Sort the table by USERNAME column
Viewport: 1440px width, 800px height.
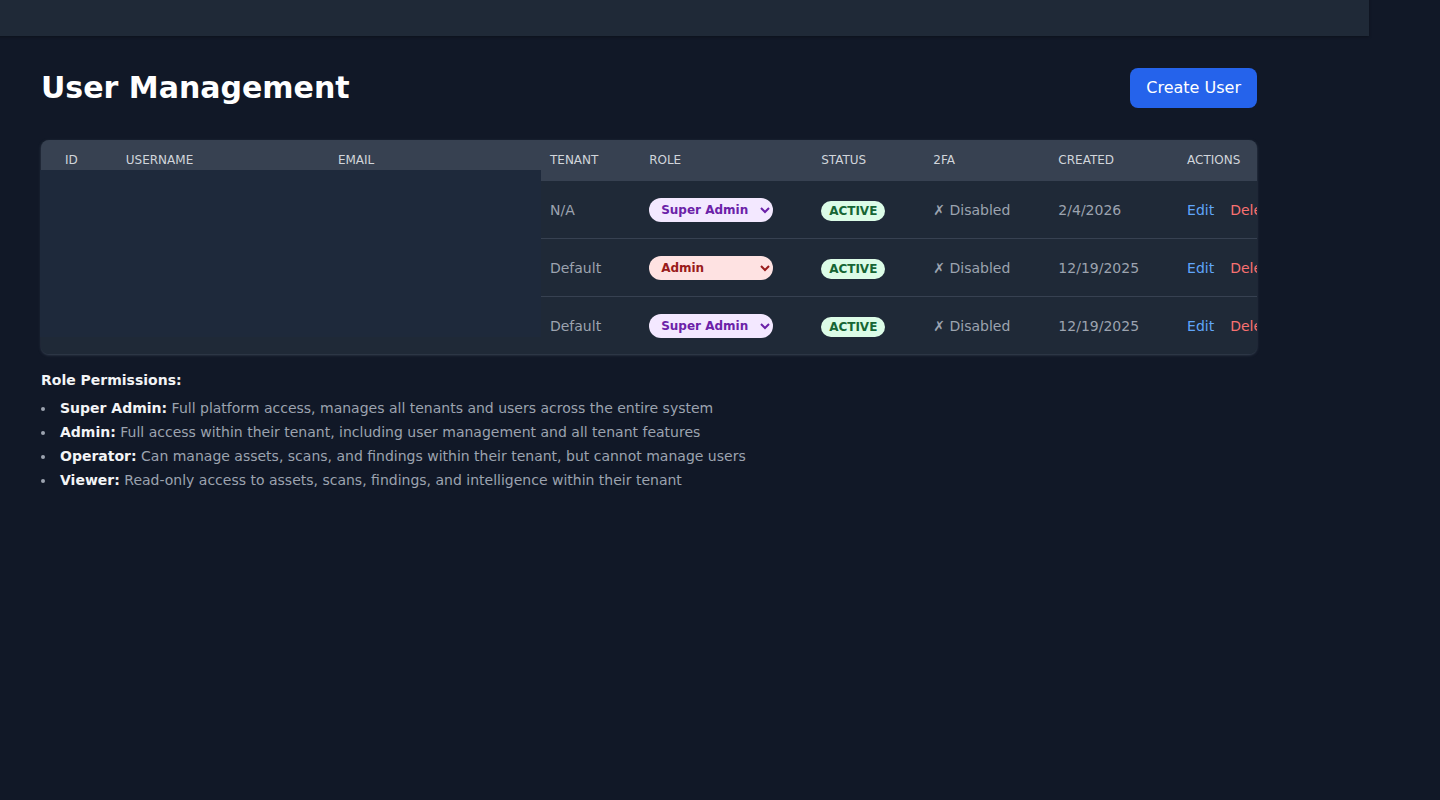click(x=159, y=159)
